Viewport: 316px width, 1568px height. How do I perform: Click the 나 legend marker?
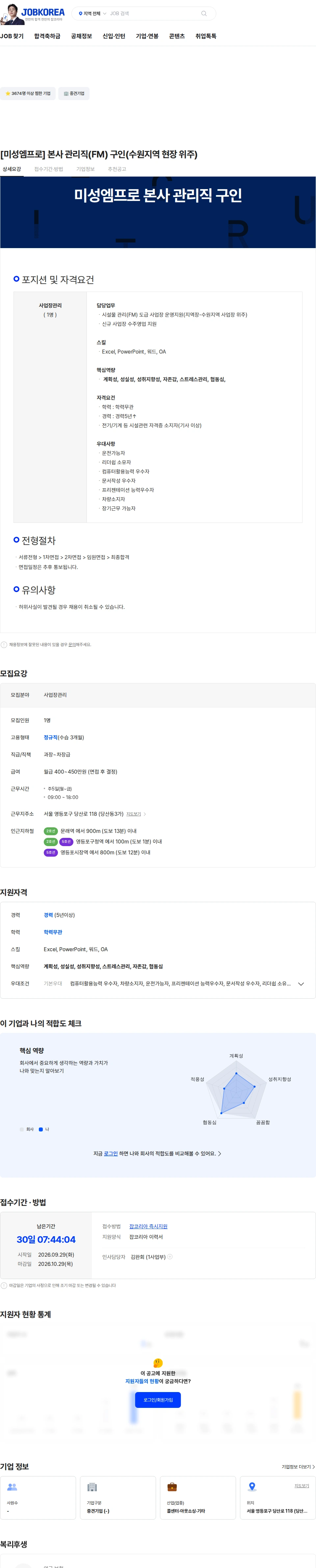pos(41,1129)
